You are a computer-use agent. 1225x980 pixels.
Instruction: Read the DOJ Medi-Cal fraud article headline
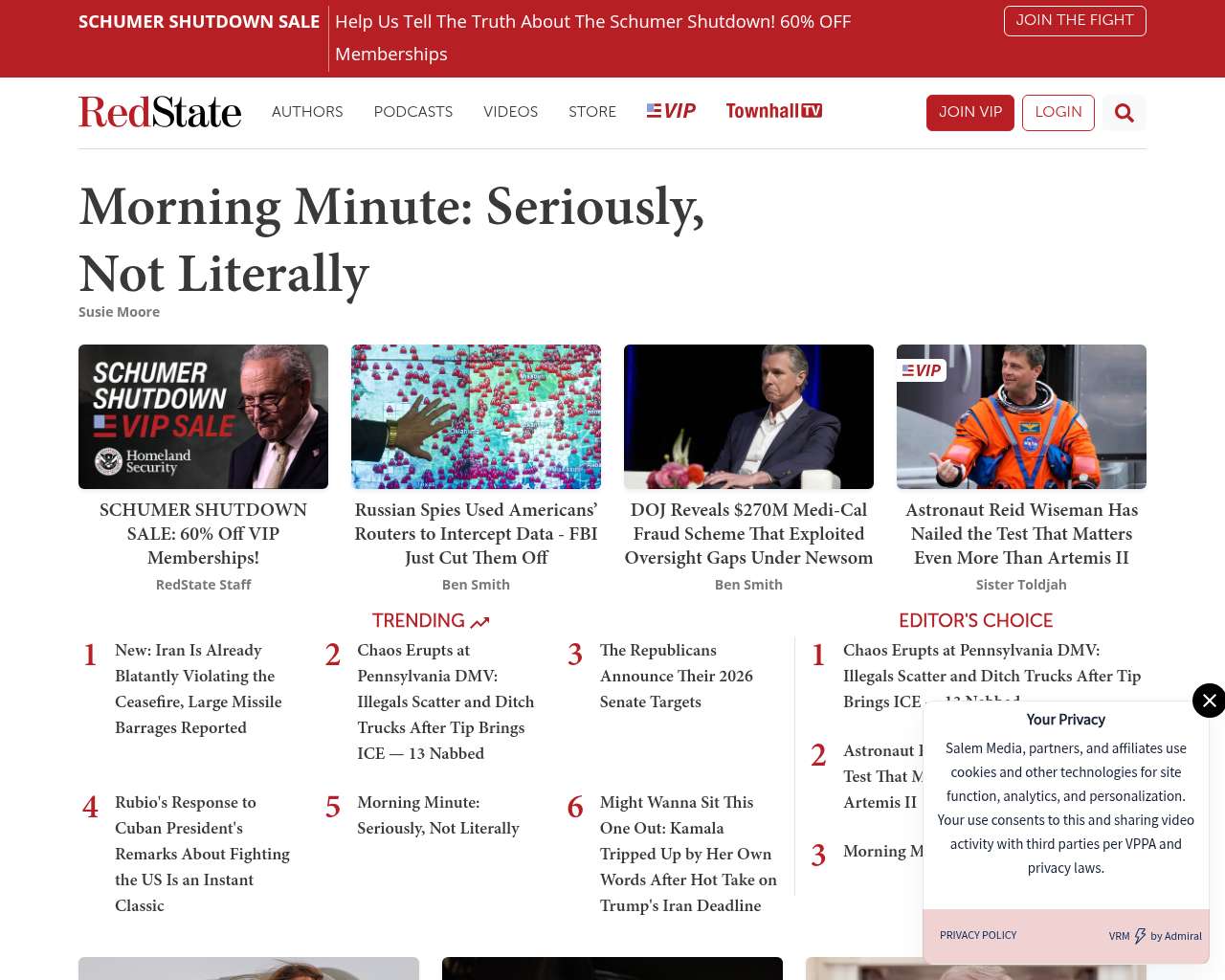(748, 534)
